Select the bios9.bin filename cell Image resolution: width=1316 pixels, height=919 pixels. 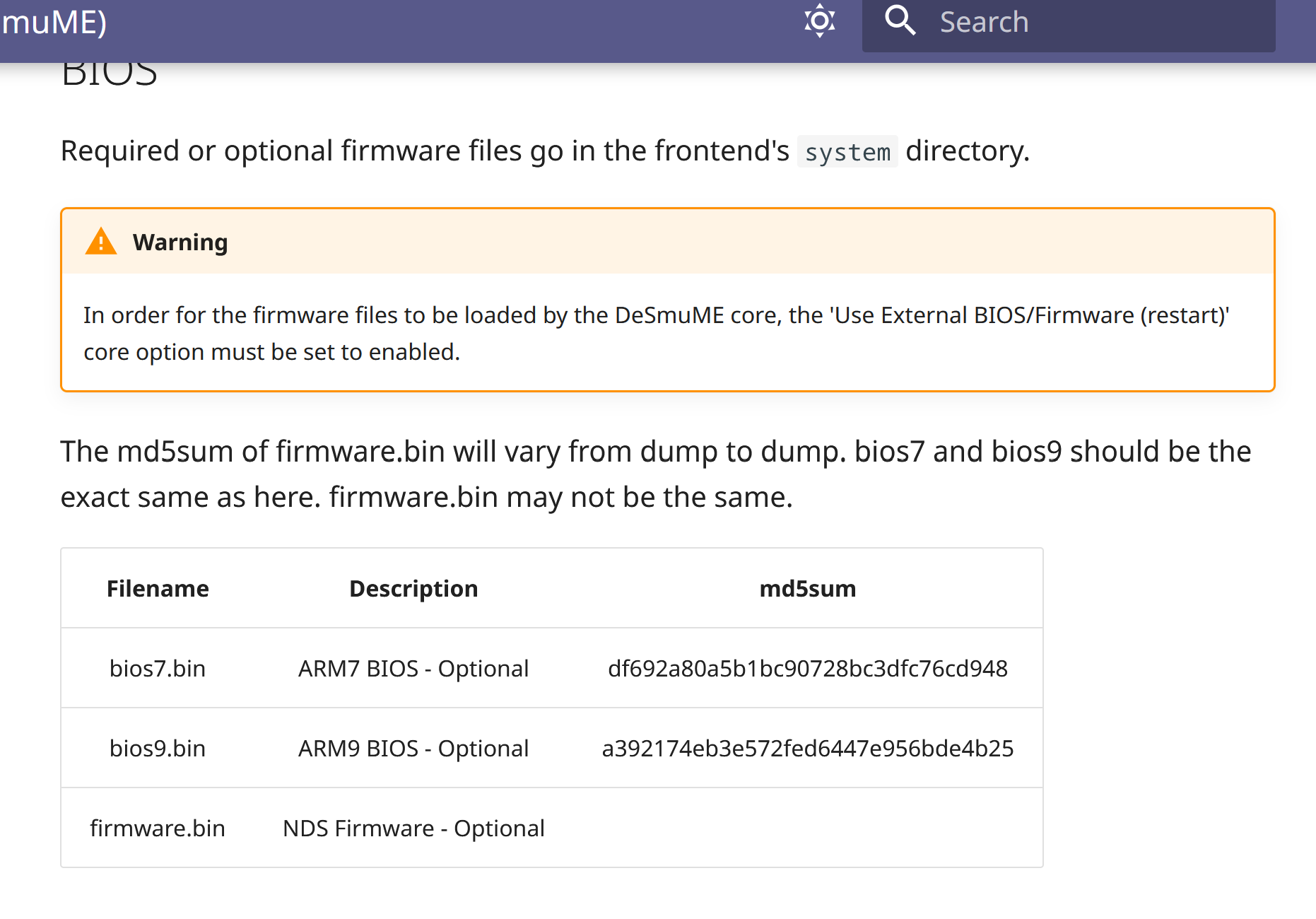[x=158, y=749]
